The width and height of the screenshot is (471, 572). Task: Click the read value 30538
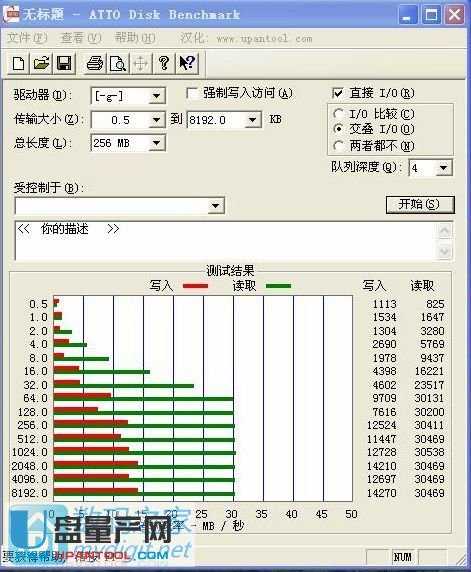click(x=429, y=452)
